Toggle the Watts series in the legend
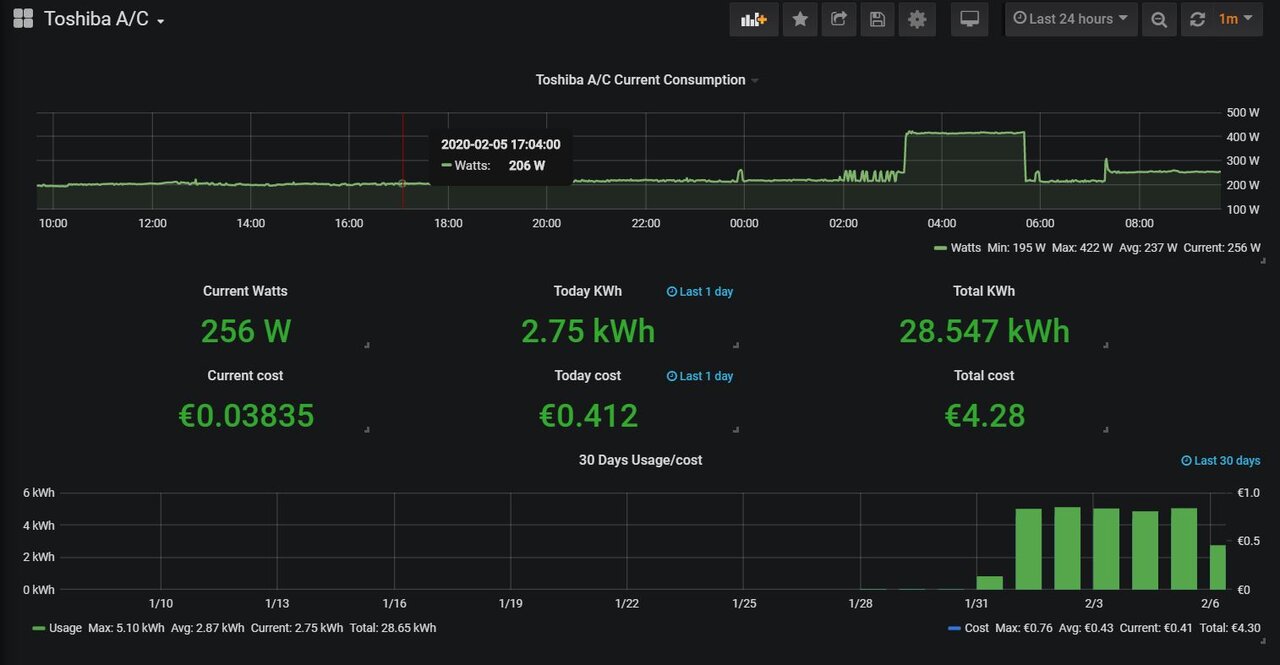 967,248
